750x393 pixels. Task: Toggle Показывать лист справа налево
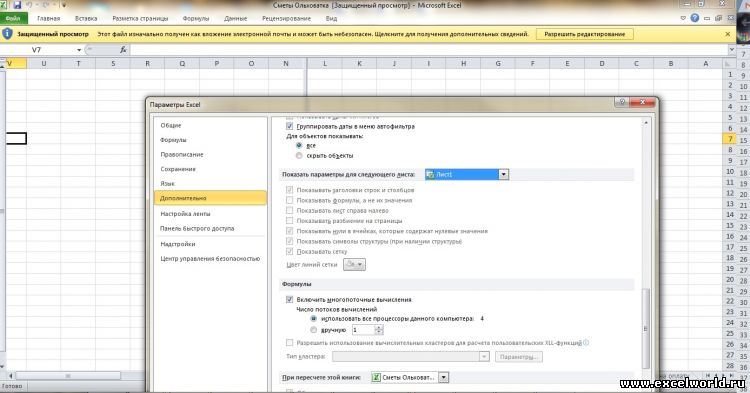[289, 210]
